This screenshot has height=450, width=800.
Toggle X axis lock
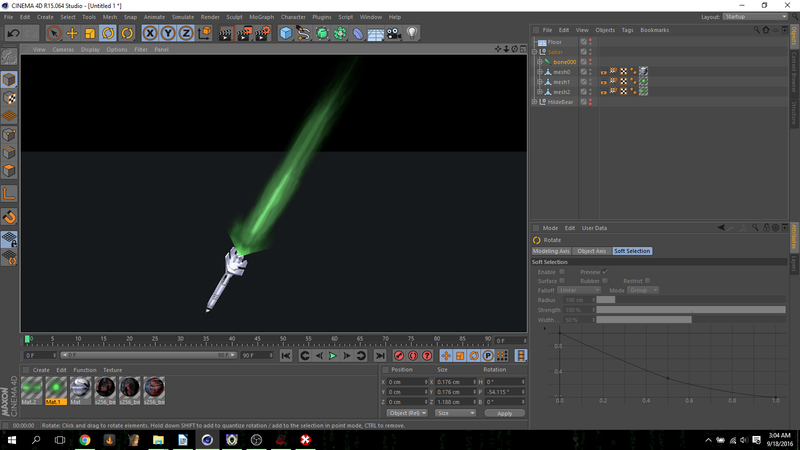point(149,34)
